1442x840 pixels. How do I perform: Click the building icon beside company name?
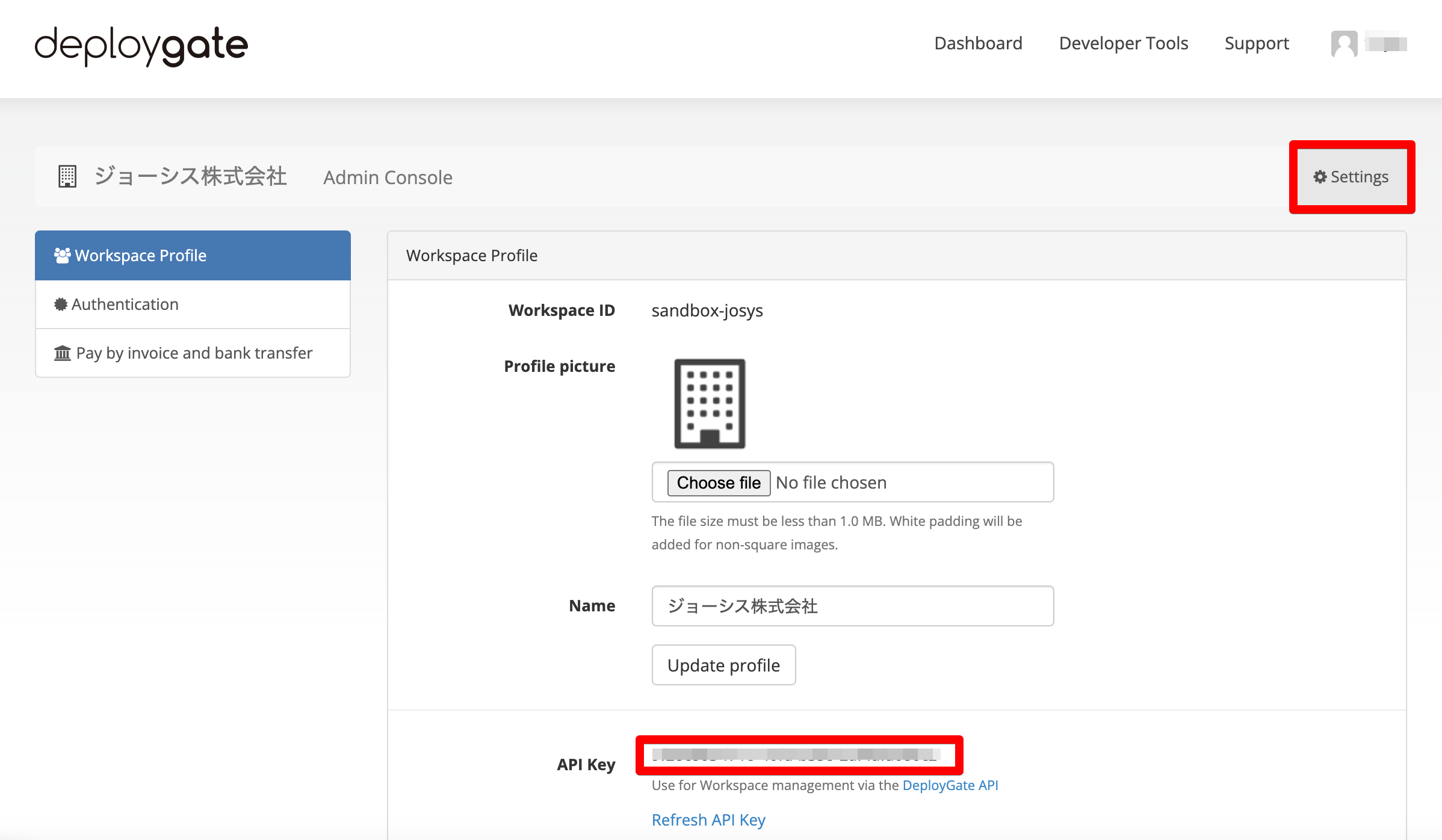tap(67, 177)
